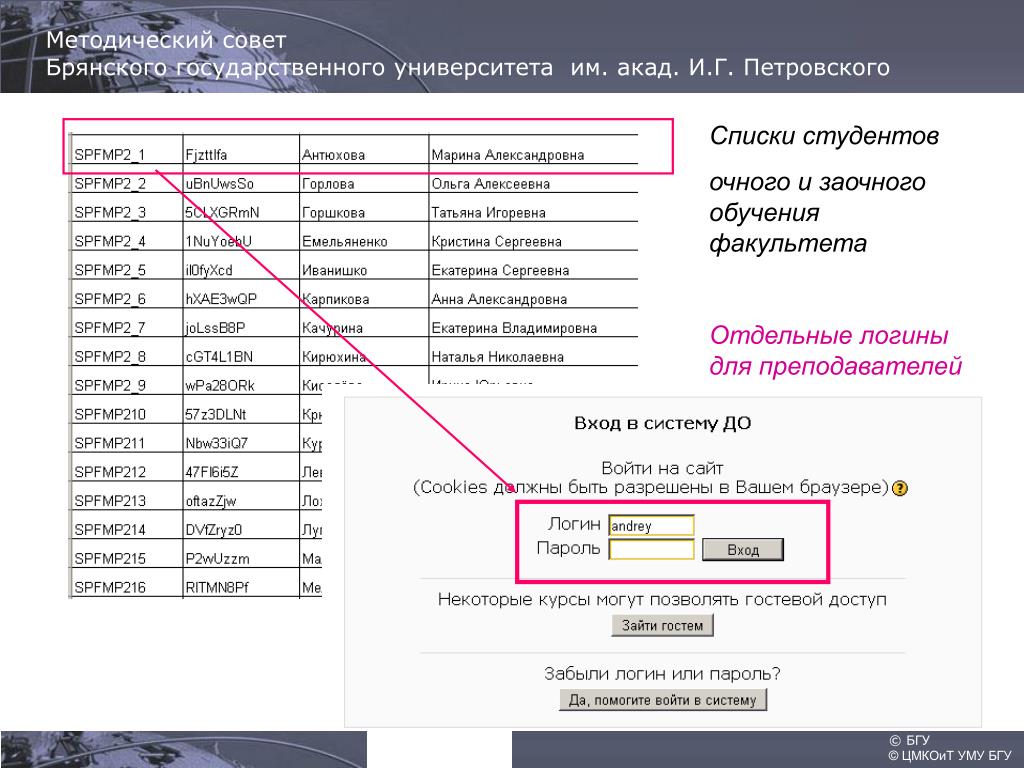Click name cell Екатерина Владимировна
Screen dimensions: 1024x768
pos(533,323)
